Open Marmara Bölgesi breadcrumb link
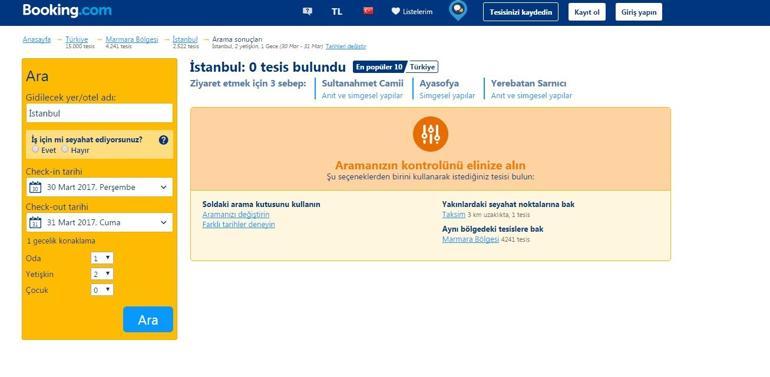 pyautogui.click(x=132, y=39)
